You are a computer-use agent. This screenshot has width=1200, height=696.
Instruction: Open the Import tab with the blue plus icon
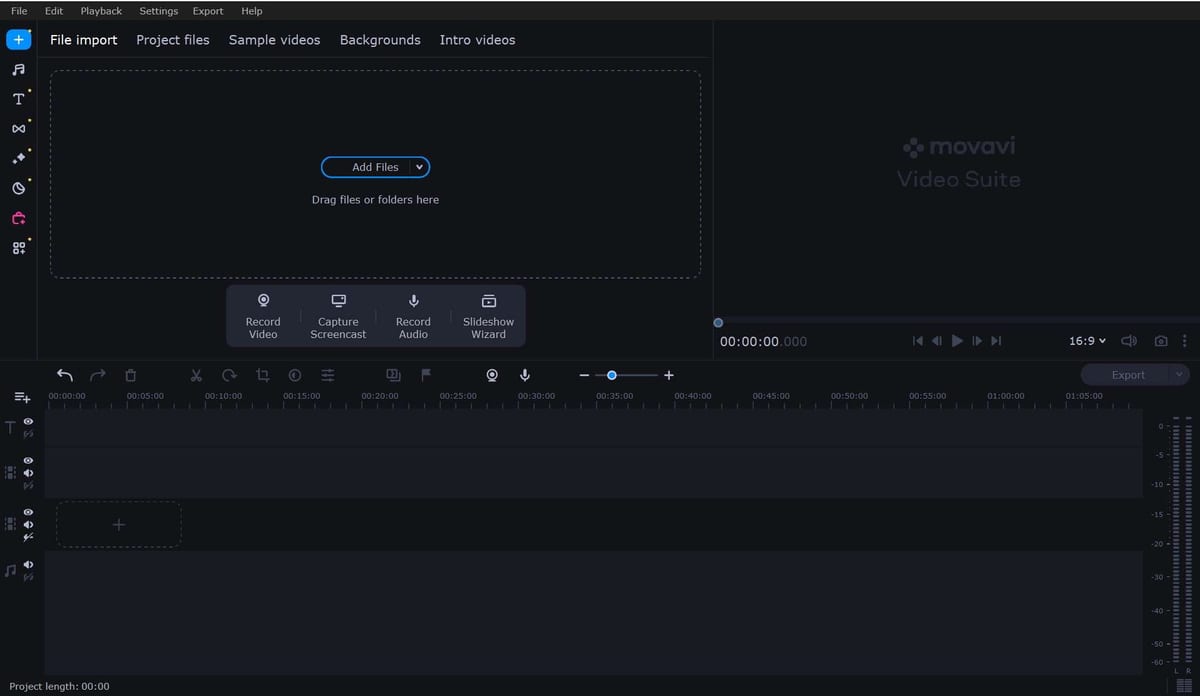tap(18, 40)
